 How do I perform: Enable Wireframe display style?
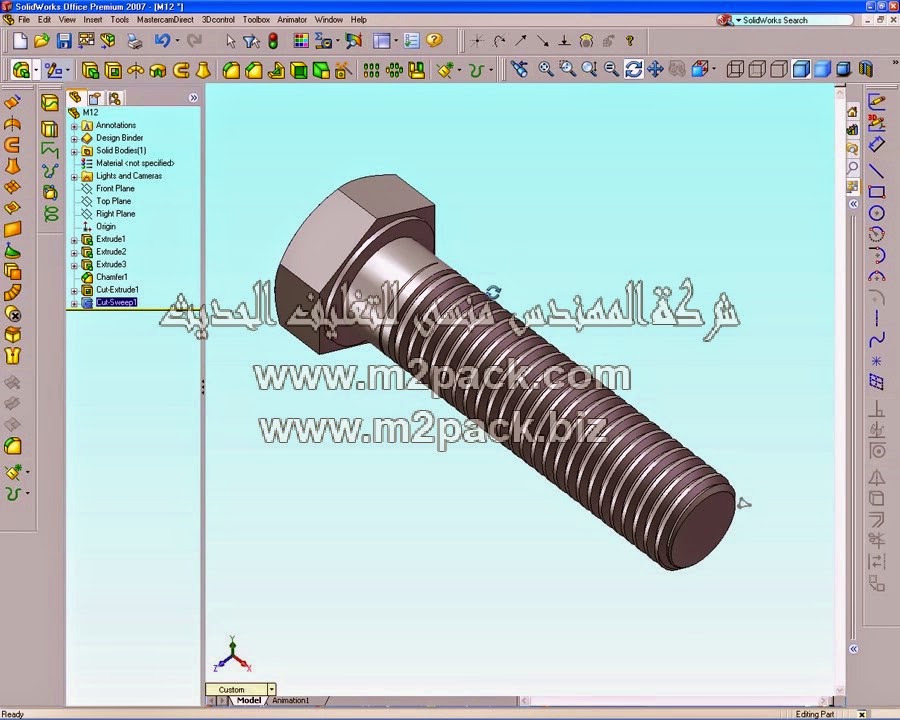(x=735, y=69)
